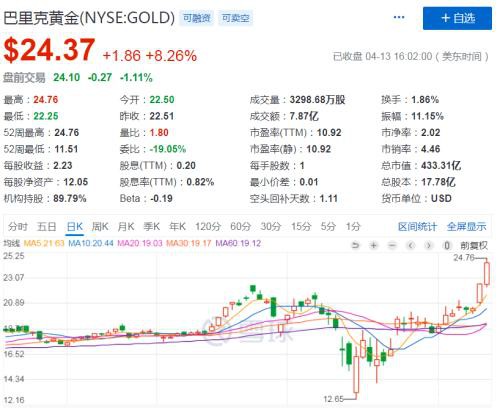Zoom in chart with the plus icon
Screen dimensions: 500x408
(x=374, y=246)
